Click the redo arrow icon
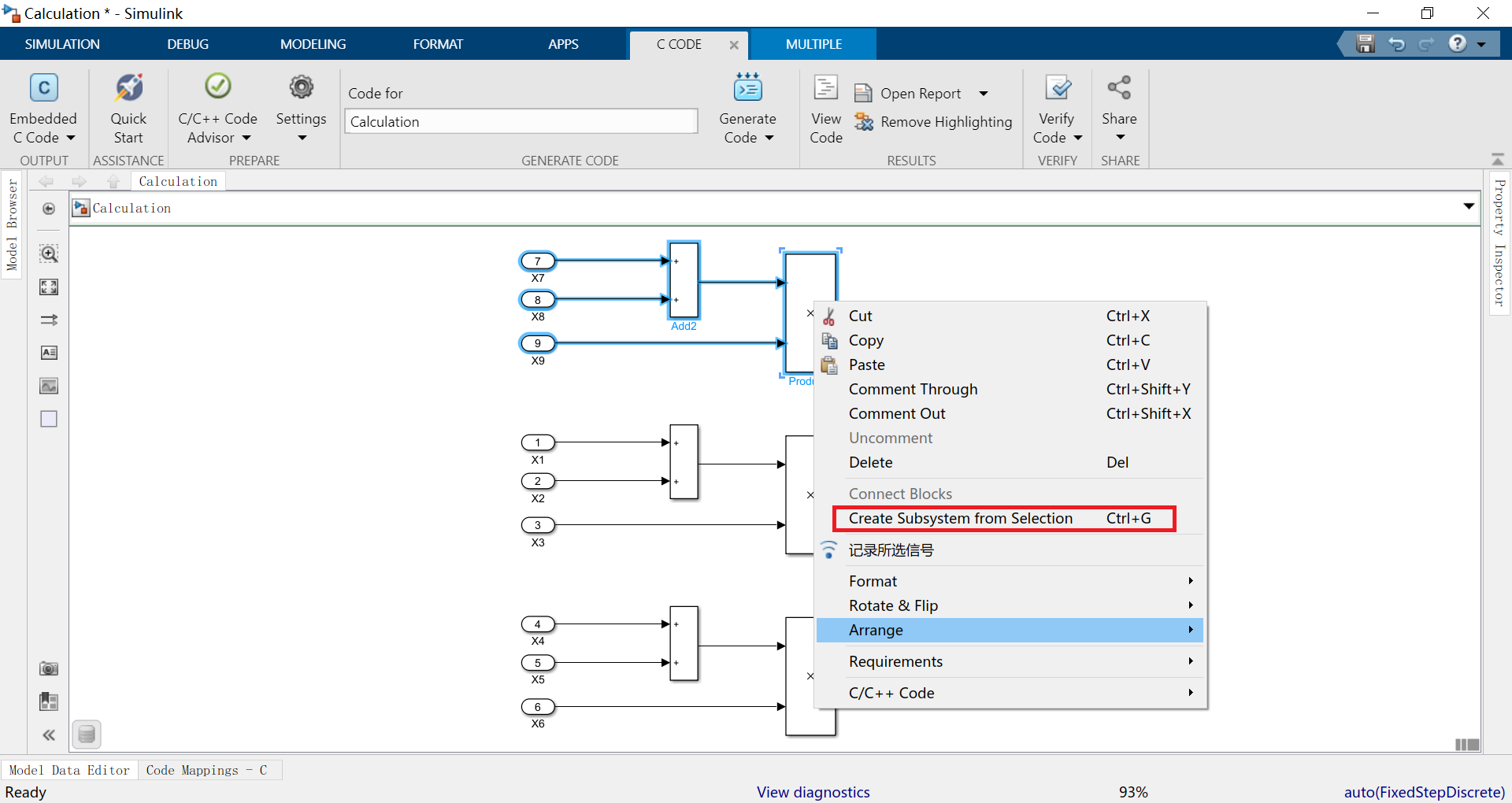This screenshot has height=803, width=1512. coord(1426,44)
